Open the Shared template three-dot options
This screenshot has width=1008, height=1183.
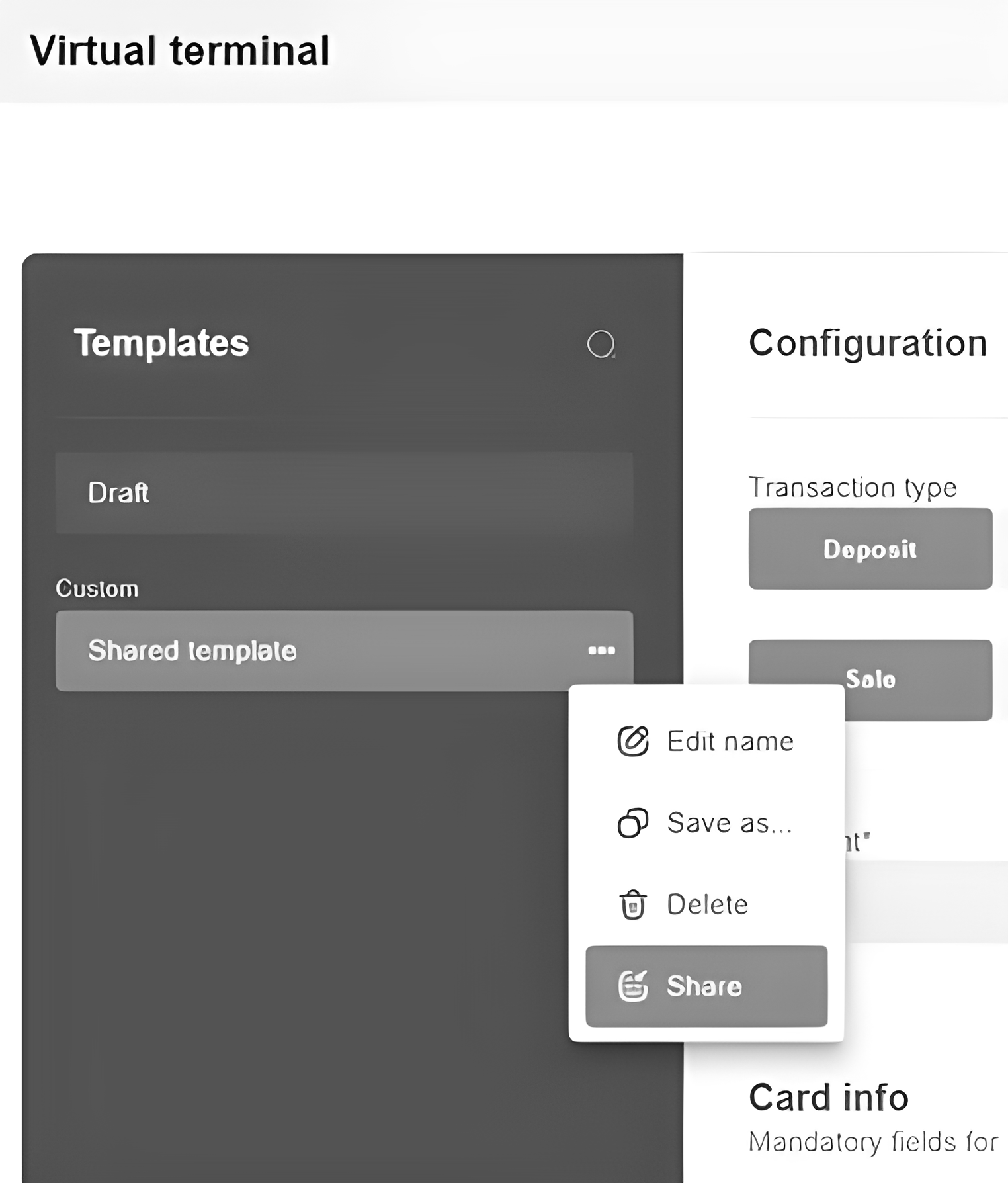pyautogui.click(x=601, y=651)
